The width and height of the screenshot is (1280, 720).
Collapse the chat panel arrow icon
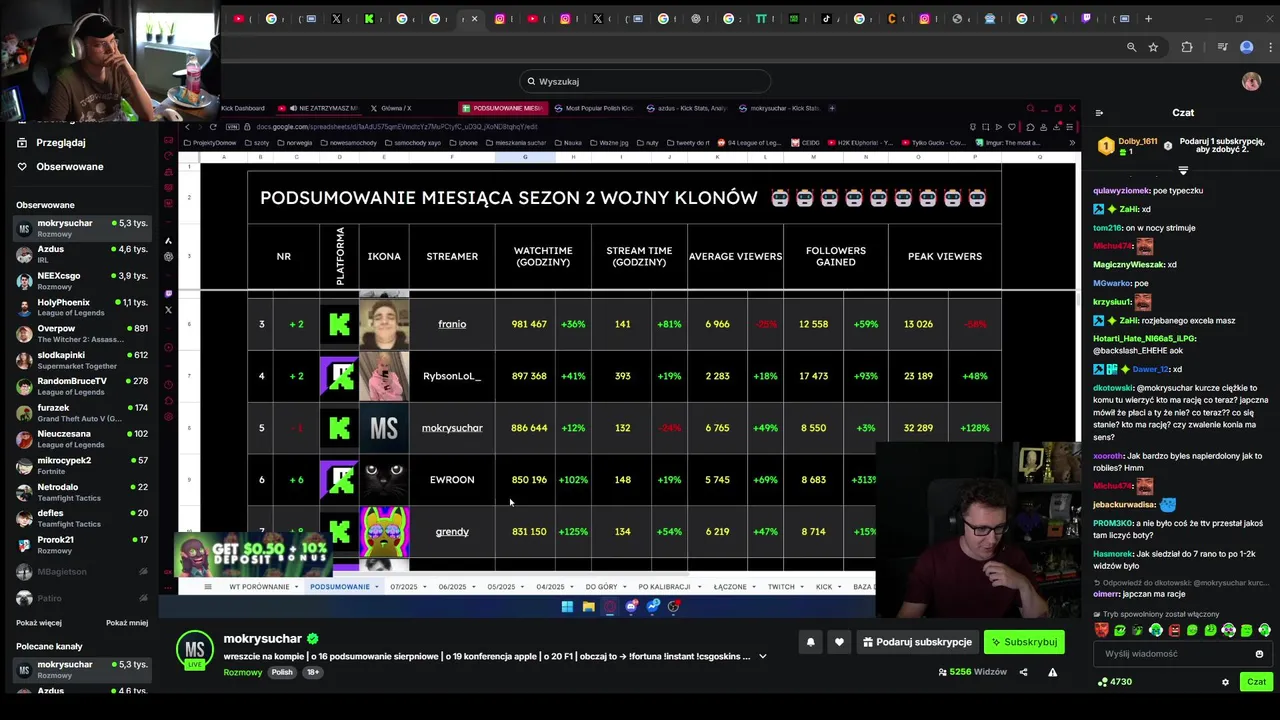pos(1099,113)
